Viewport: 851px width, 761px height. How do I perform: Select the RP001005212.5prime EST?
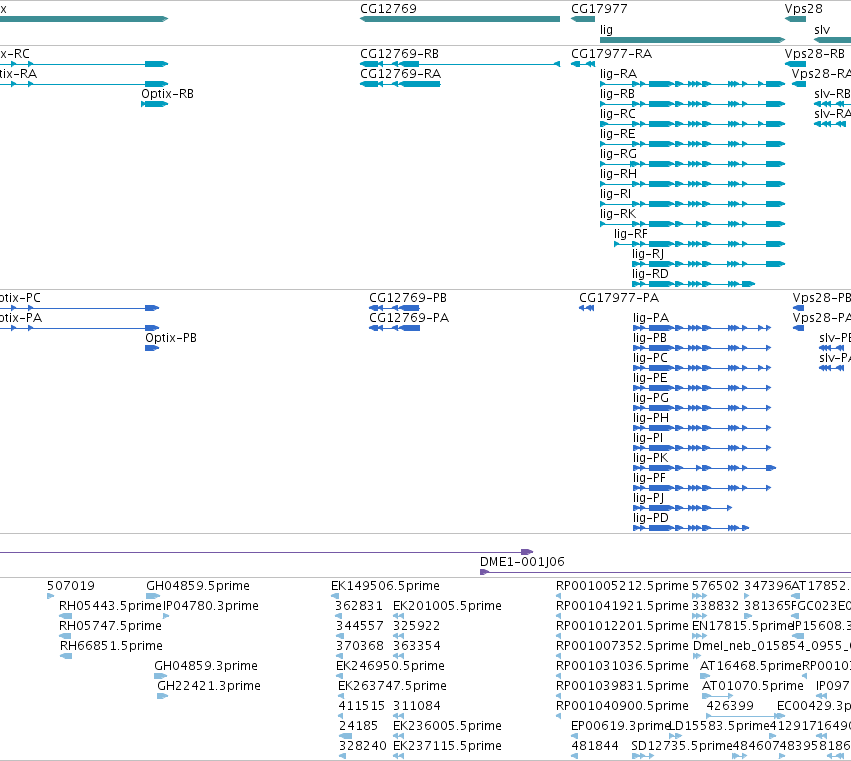tap(622, 586)
